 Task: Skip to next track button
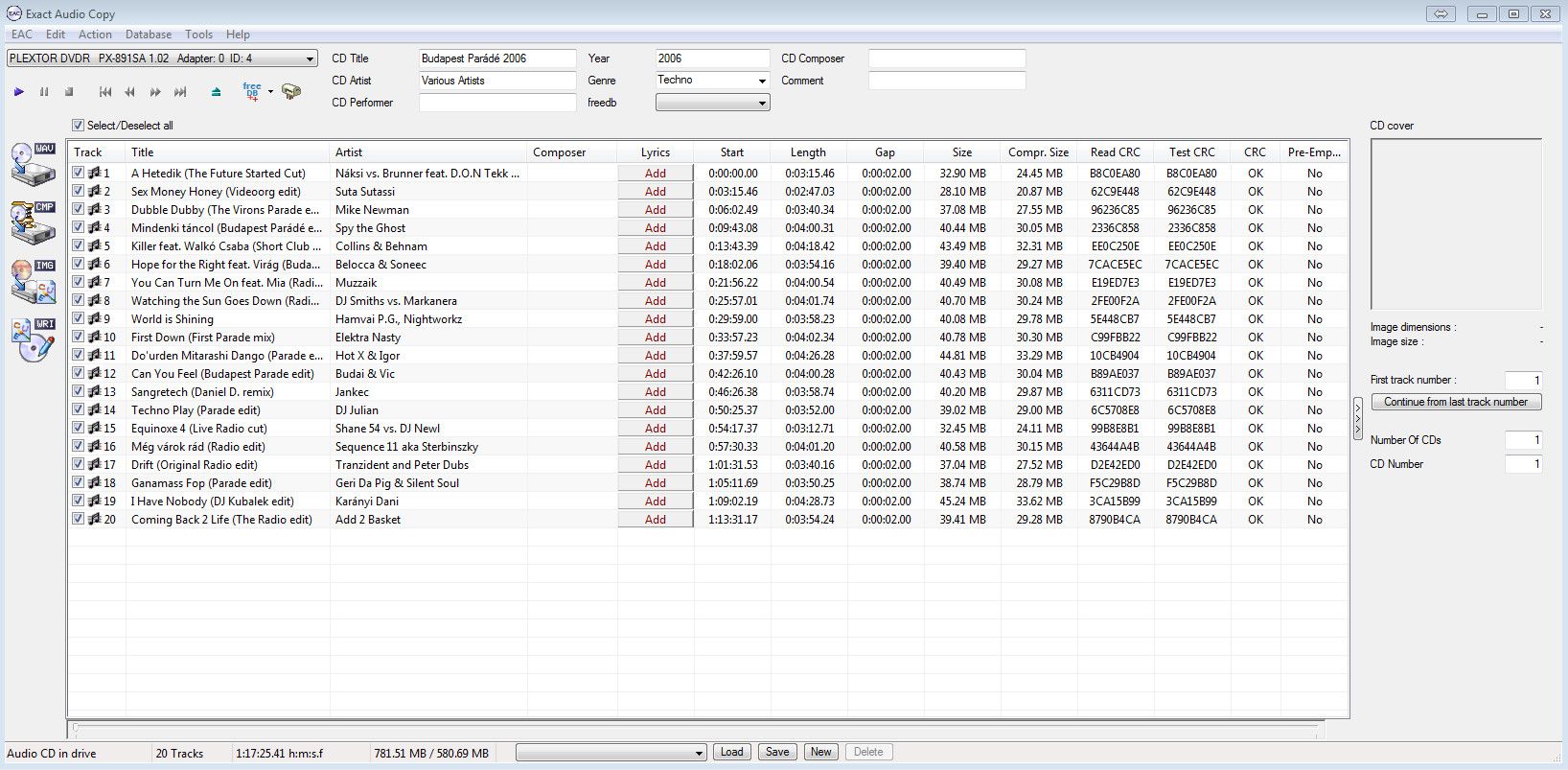(180, 92)
